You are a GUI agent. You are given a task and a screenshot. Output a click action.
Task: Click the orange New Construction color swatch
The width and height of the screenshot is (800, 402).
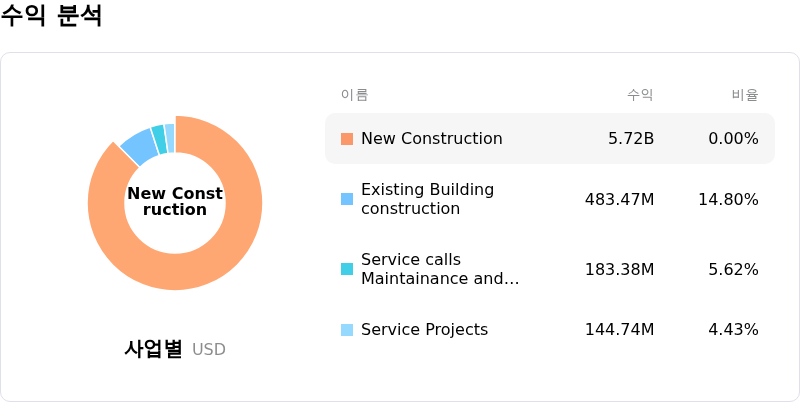pos(347,139)
